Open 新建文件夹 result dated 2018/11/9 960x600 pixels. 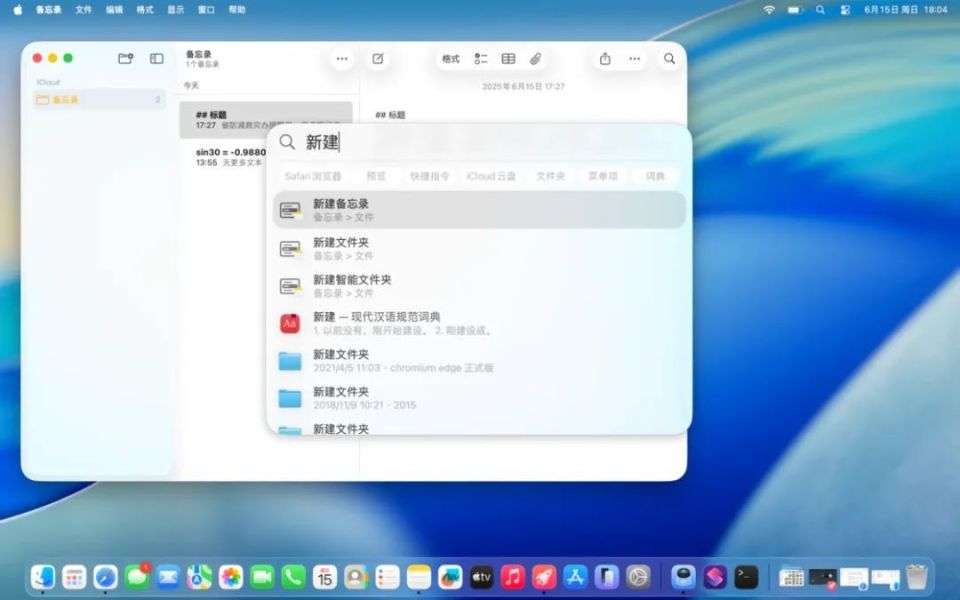click(x=479, y=398)
